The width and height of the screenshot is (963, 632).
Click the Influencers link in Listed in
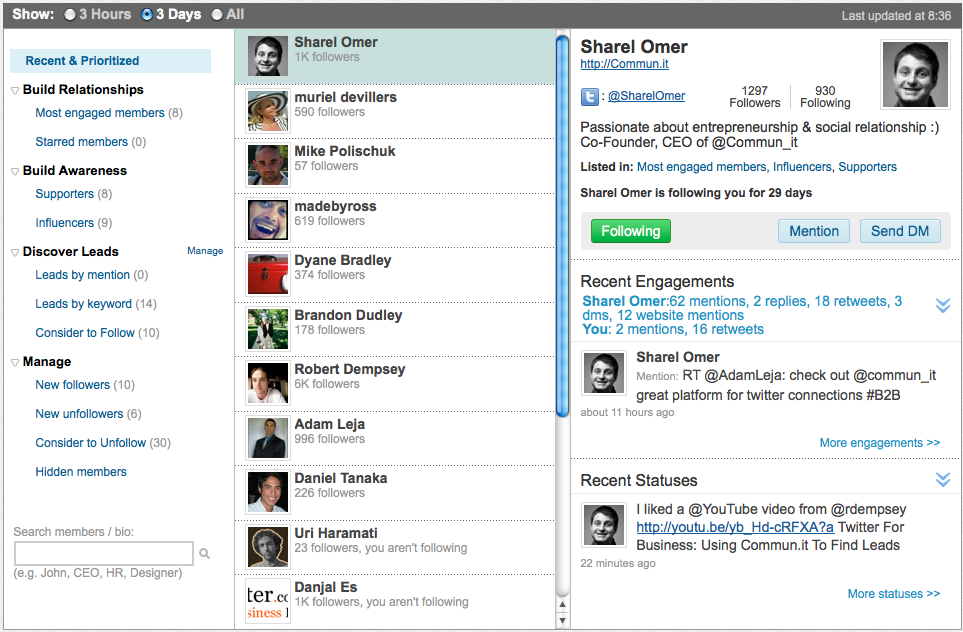pyautogui.click(x=801, y=167)
